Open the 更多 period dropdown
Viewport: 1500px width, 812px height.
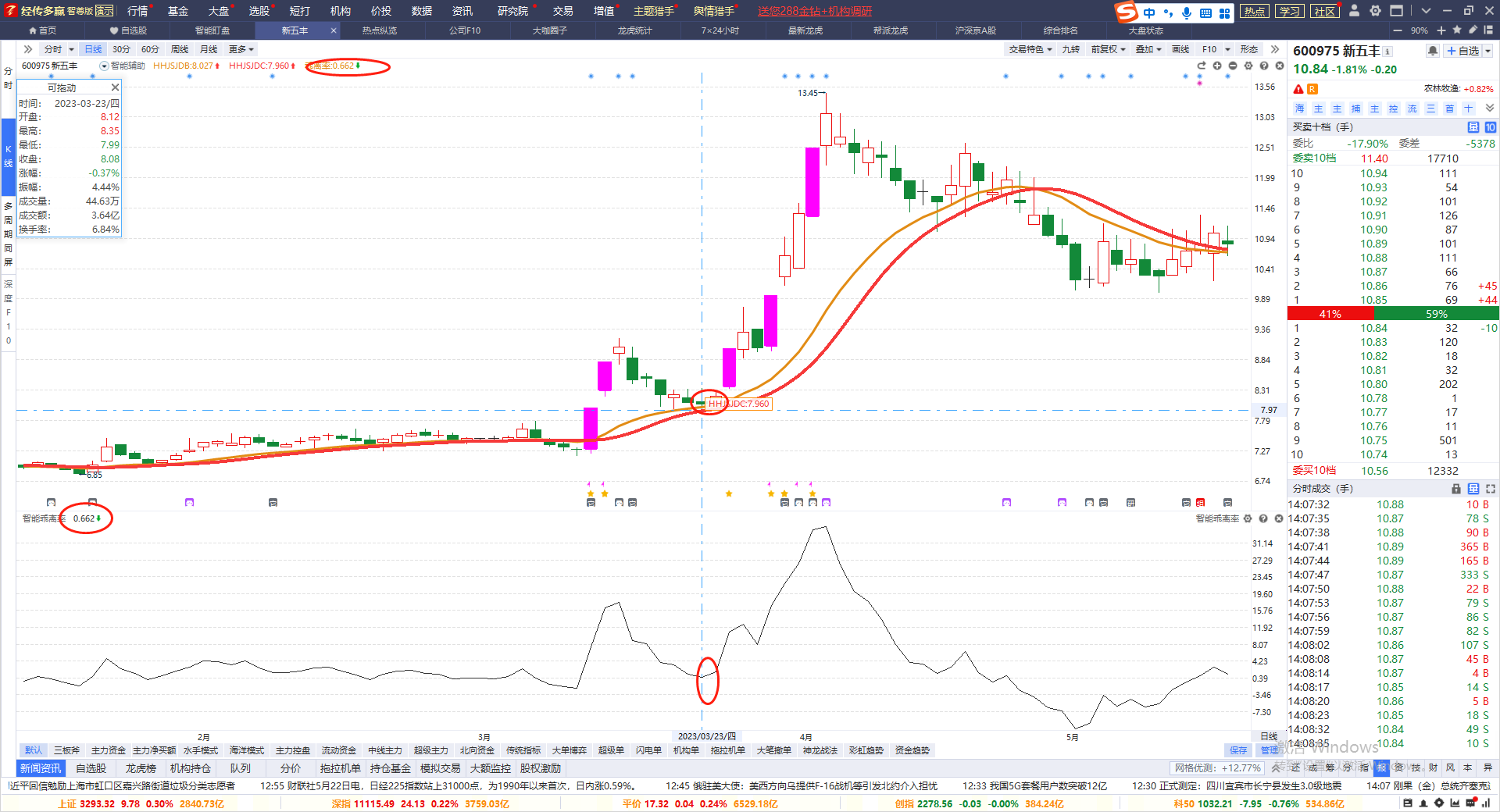[x=241, y=49]
